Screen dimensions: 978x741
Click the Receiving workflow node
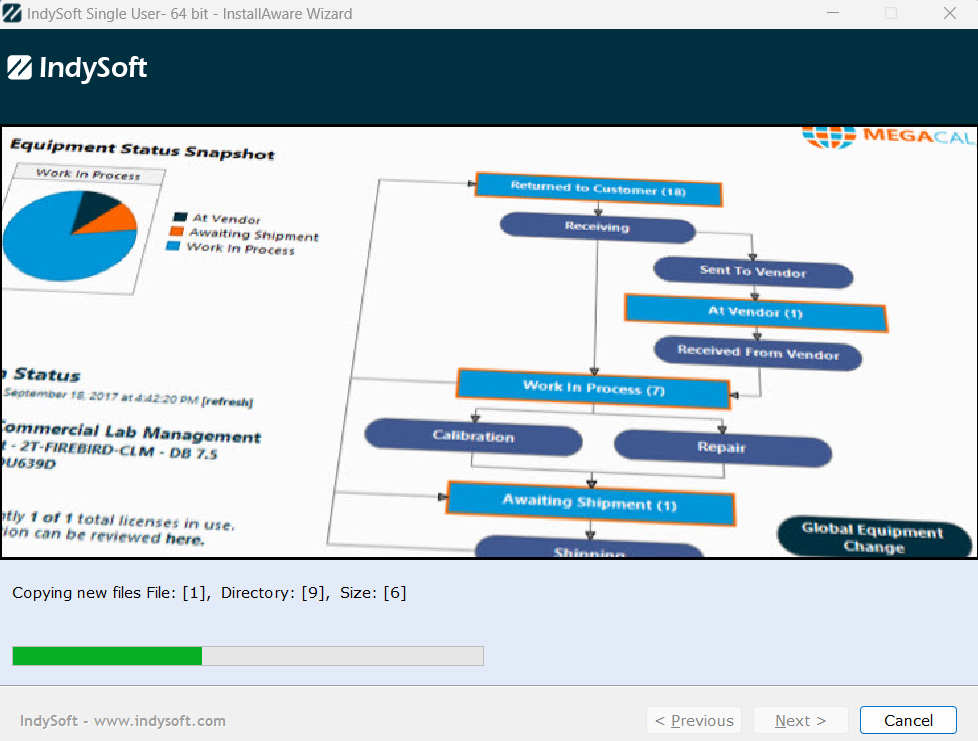pyautogui.click(x=597, y=227)
